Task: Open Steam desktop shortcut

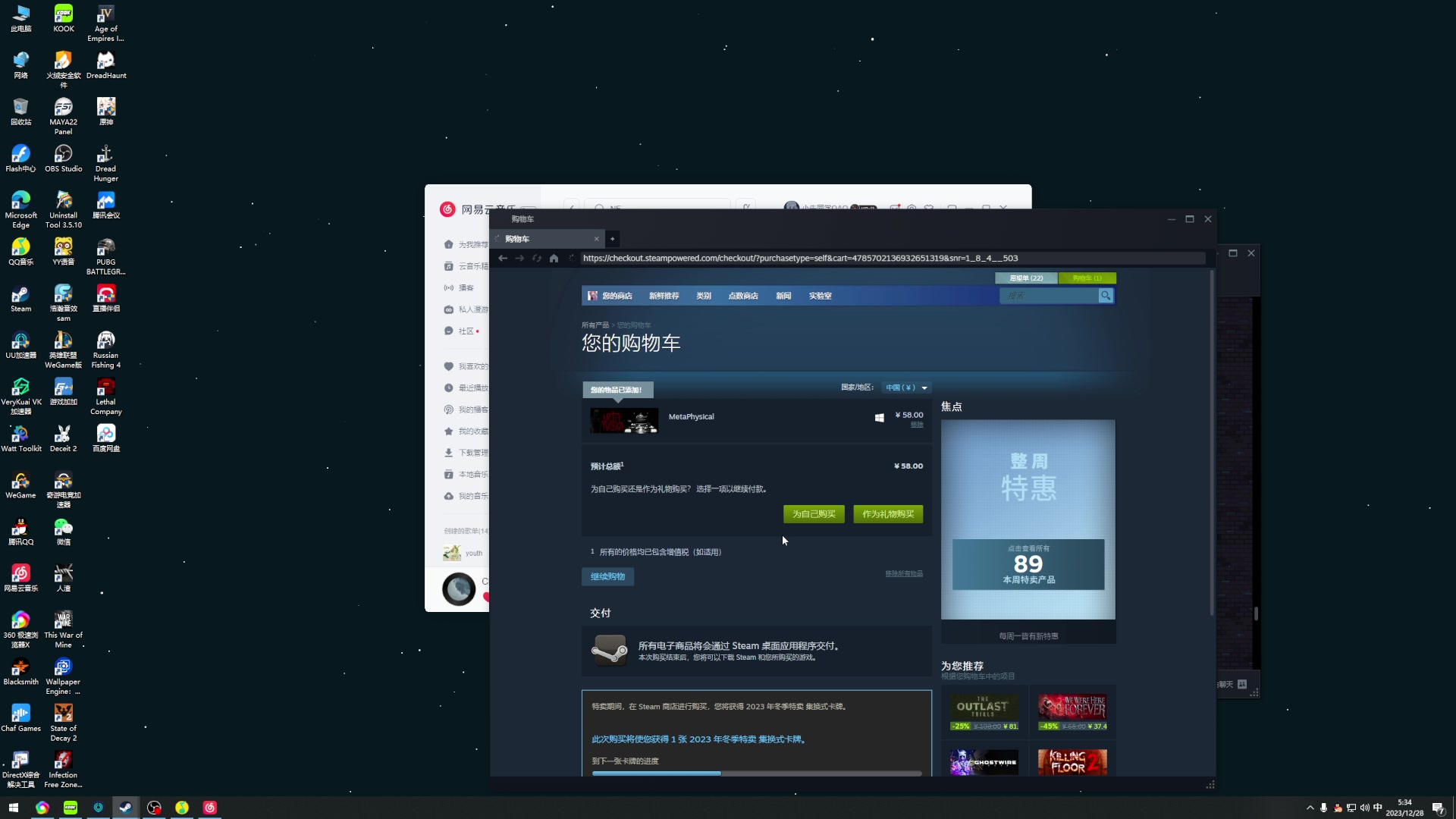Action: click(20, 299)
